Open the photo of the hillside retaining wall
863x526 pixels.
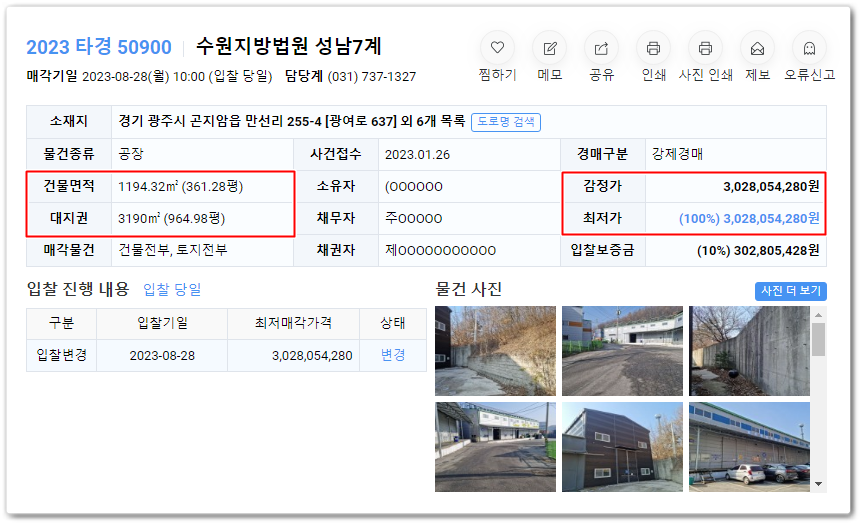click(495, 350)
